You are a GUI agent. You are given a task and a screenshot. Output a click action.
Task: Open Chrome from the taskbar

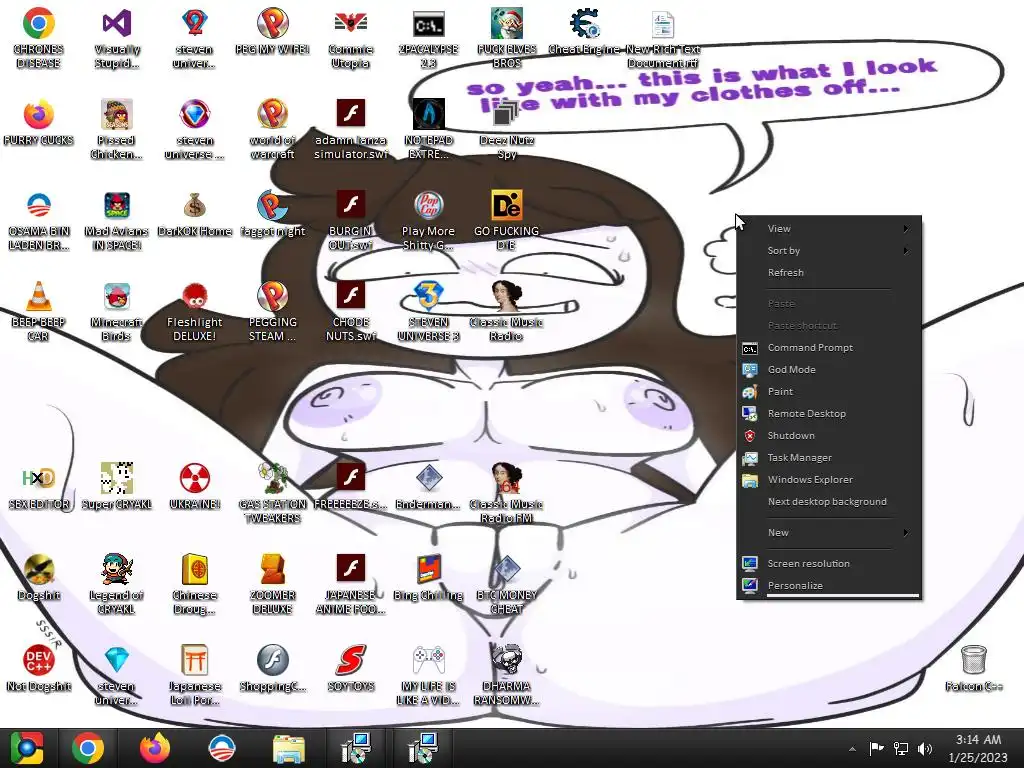pyautogui.click(x=88, y=748)
